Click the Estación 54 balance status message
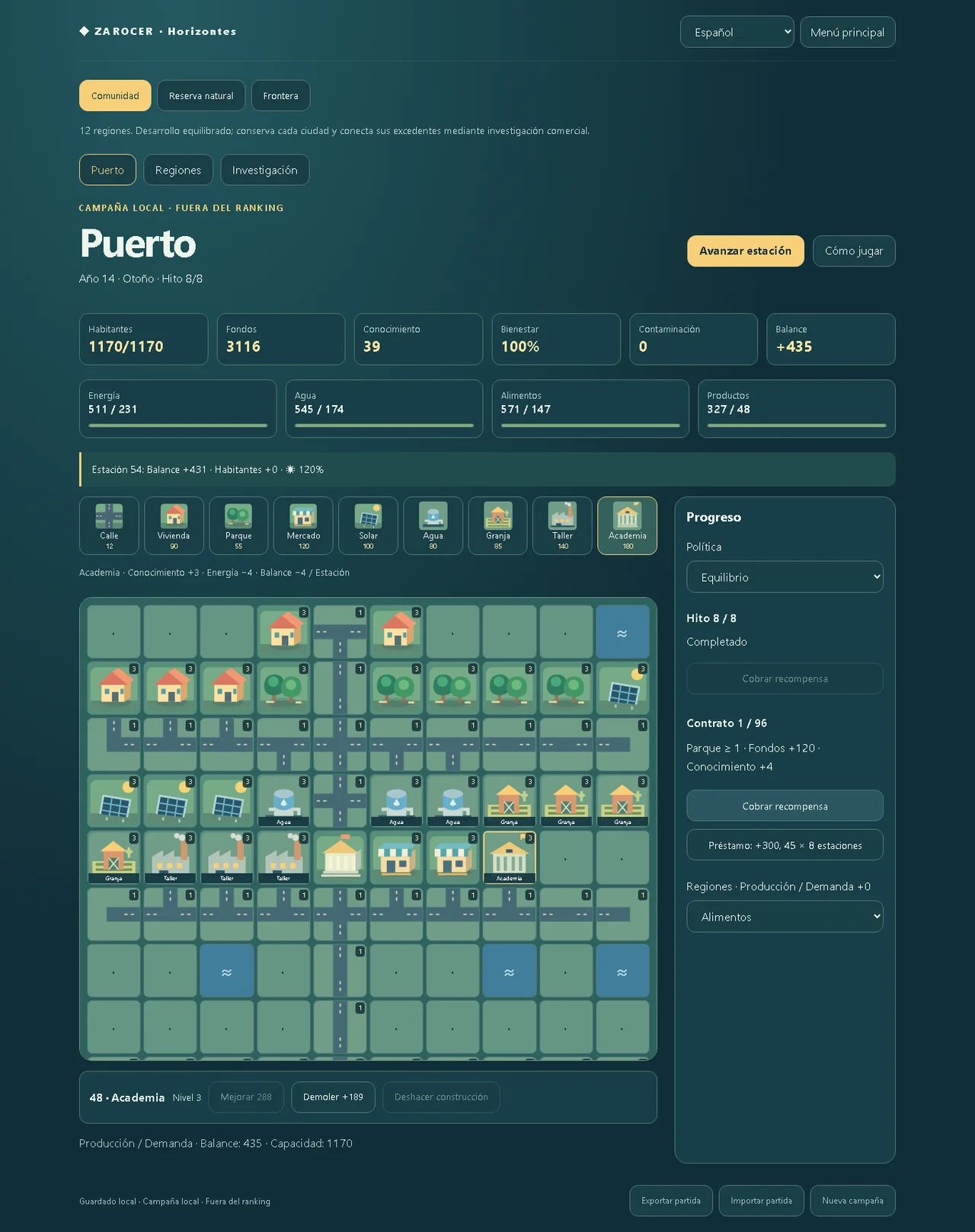The width and height of the screenshot is (975, 1232). pos(487,470)
